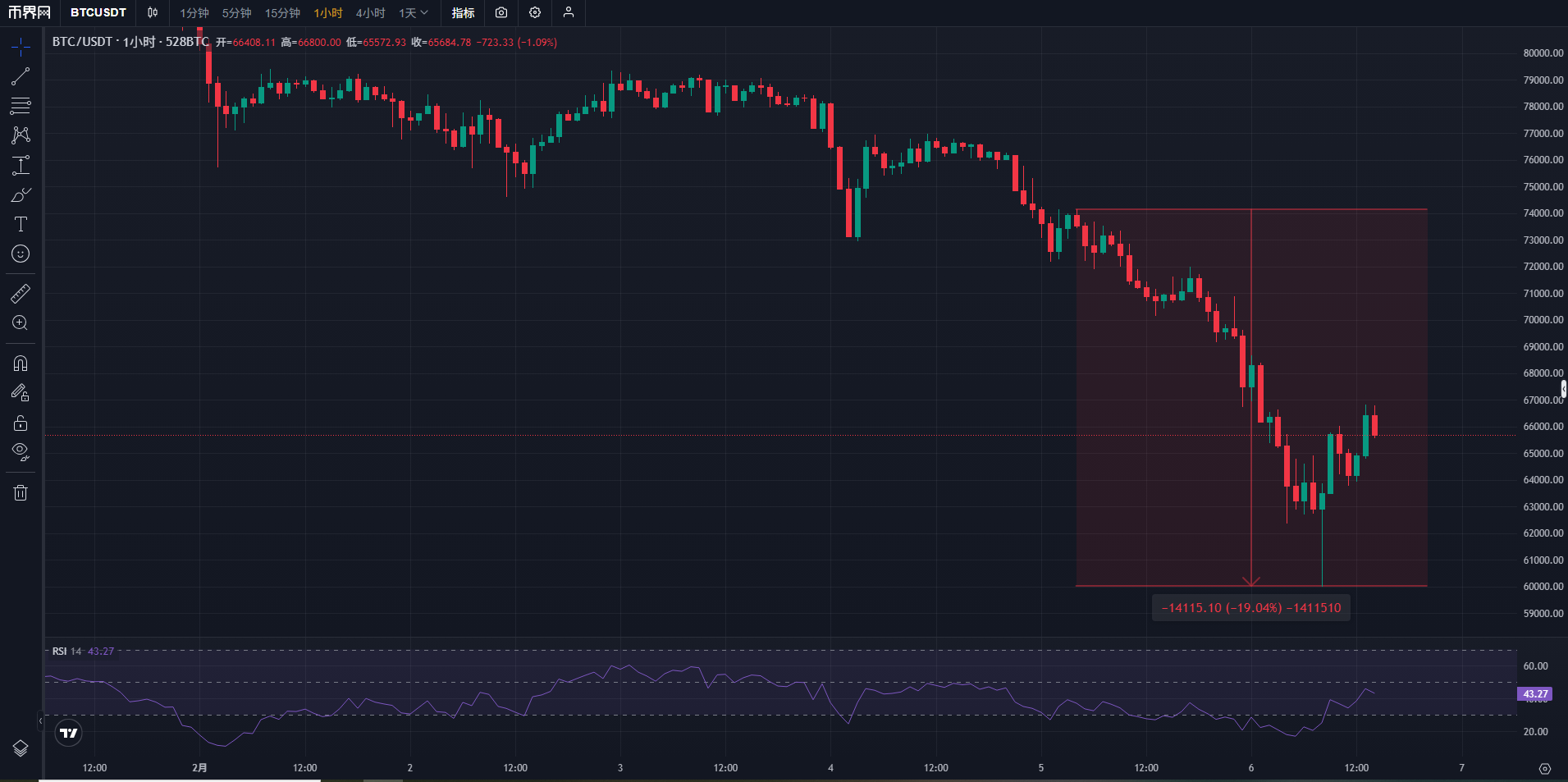Click the BTCUSDT symbol button
Viewport: 1568px width, 782px height.
point(98,13)
